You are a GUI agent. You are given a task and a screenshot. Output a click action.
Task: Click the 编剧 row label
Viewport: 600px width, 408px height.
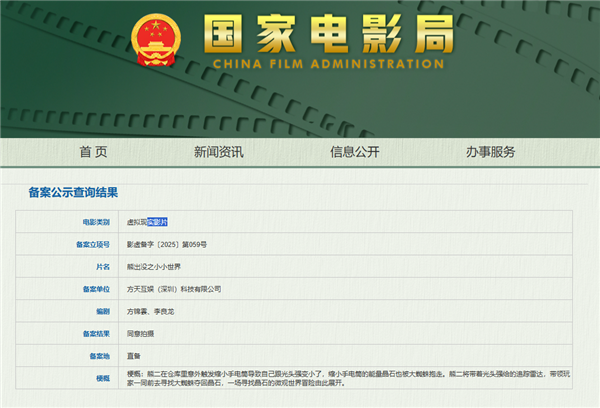(101, 311)
